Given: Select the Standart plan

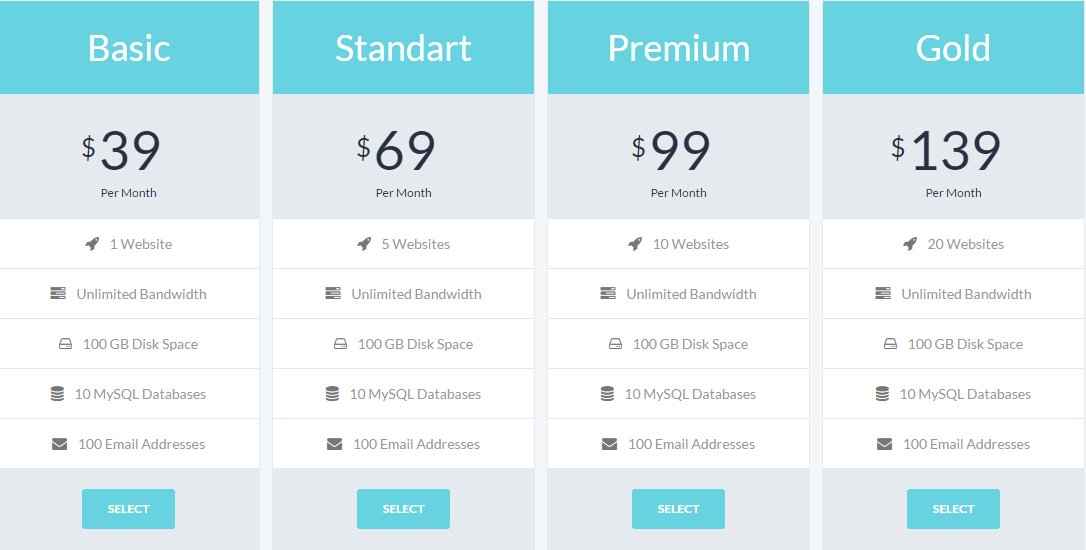Looking at the screenshot, I should (403, 509).
